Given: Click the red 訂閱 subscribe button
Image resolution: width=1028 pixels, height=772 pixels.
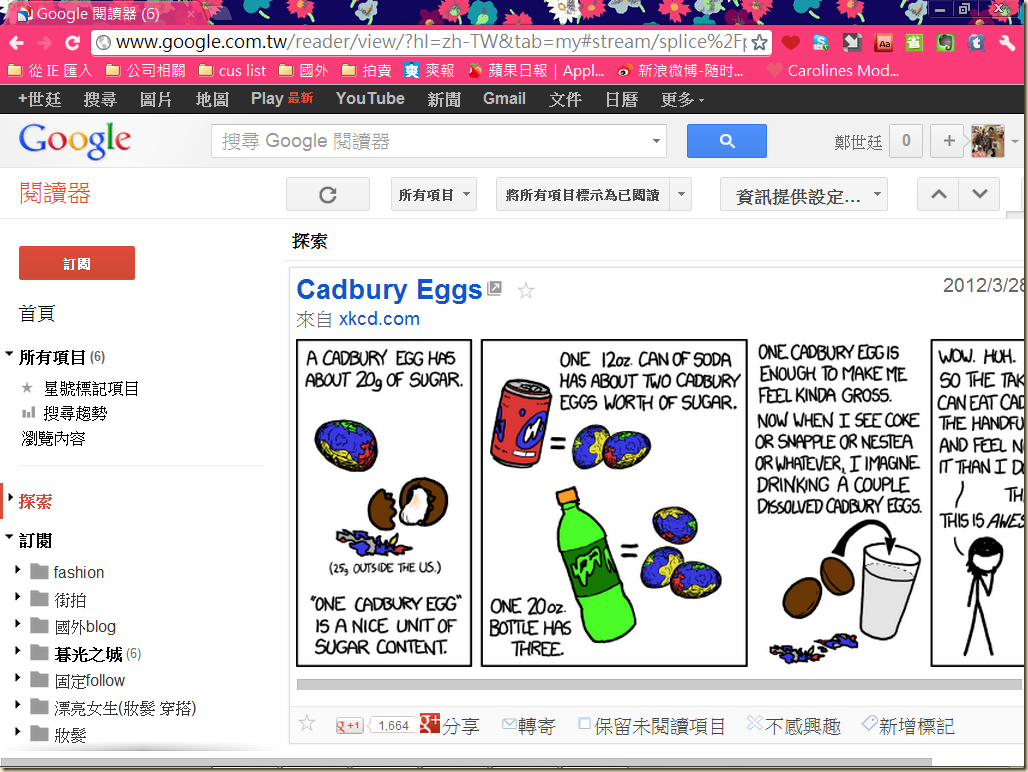Looking at the screenshot, I should pyautogui.click(x=77, y=263).
